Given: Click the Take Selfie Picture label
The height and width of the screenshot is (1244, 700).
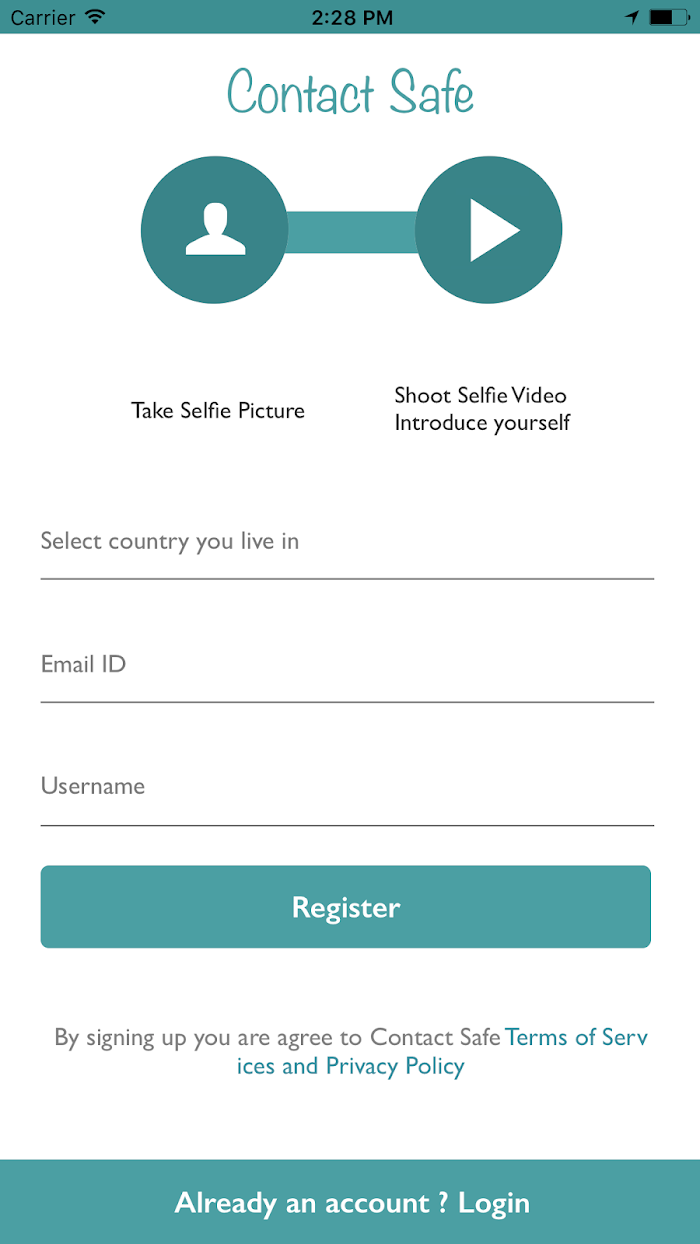Looking at the screenshot, I should point(218,411).
